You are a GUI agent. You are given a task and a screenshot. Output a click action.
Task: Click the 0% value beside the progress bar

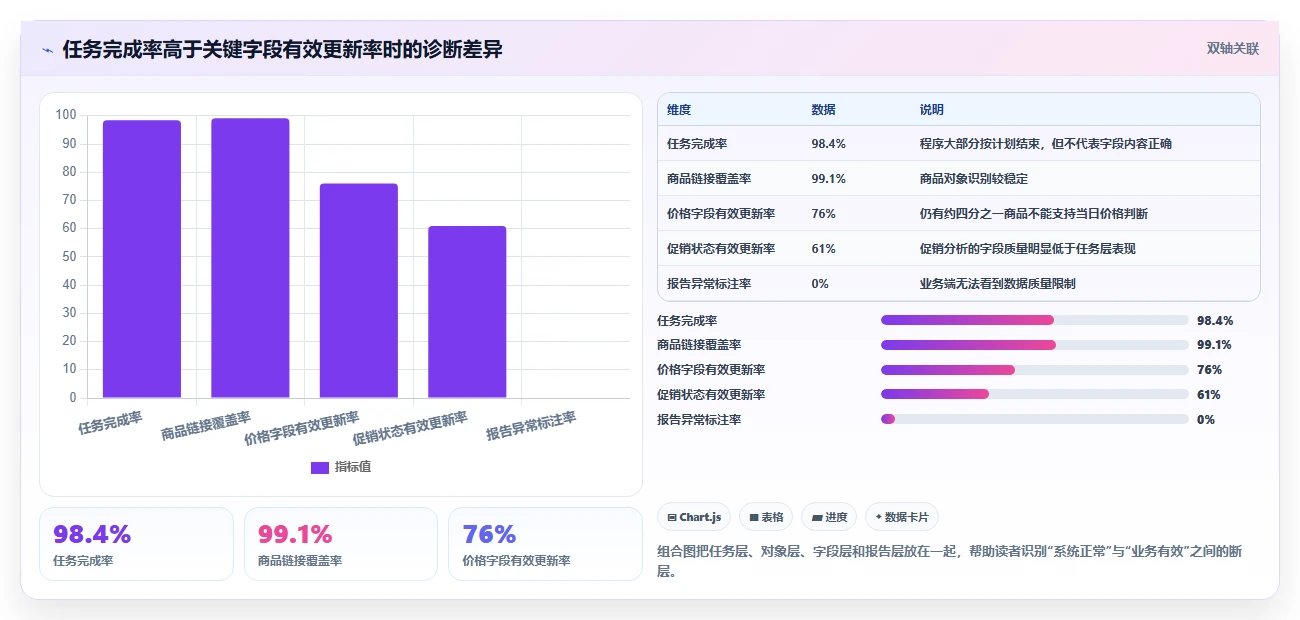(x=1206, y=420)
